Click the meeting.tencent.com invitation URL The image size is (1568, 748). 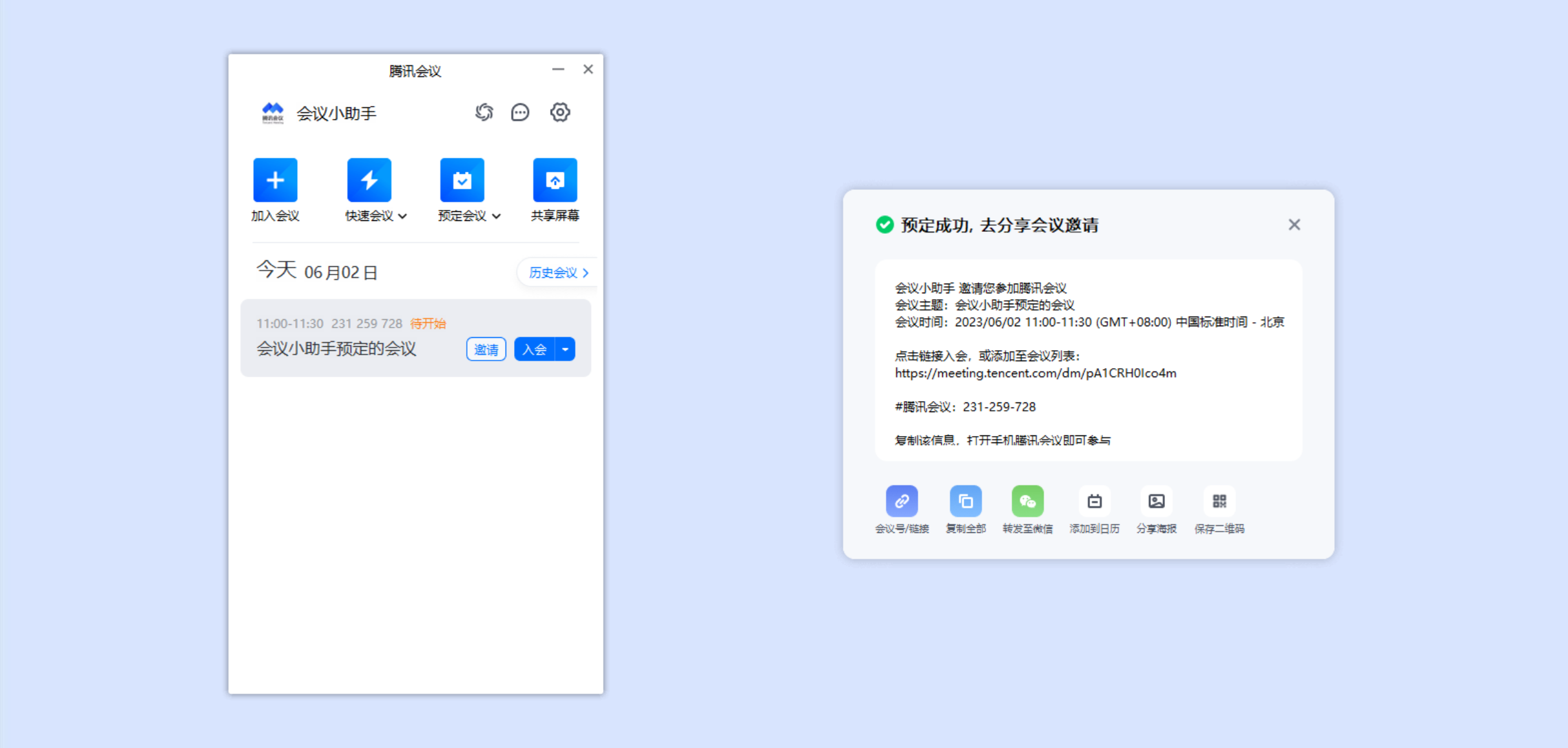pos(1035,373)
